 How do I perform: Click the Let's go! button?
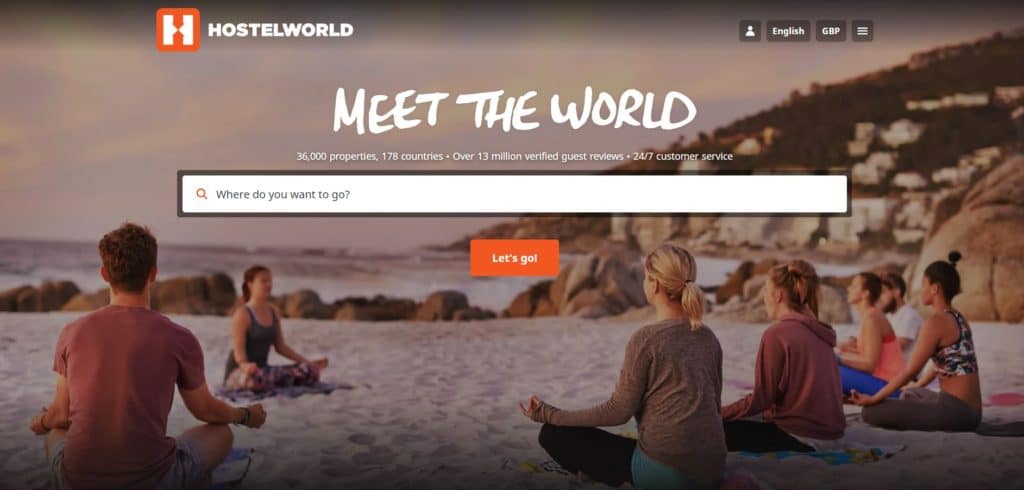pos(515,258)
